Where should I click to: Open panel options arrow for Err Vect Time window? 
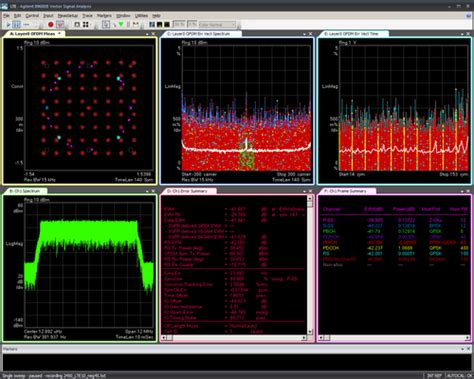462,34
